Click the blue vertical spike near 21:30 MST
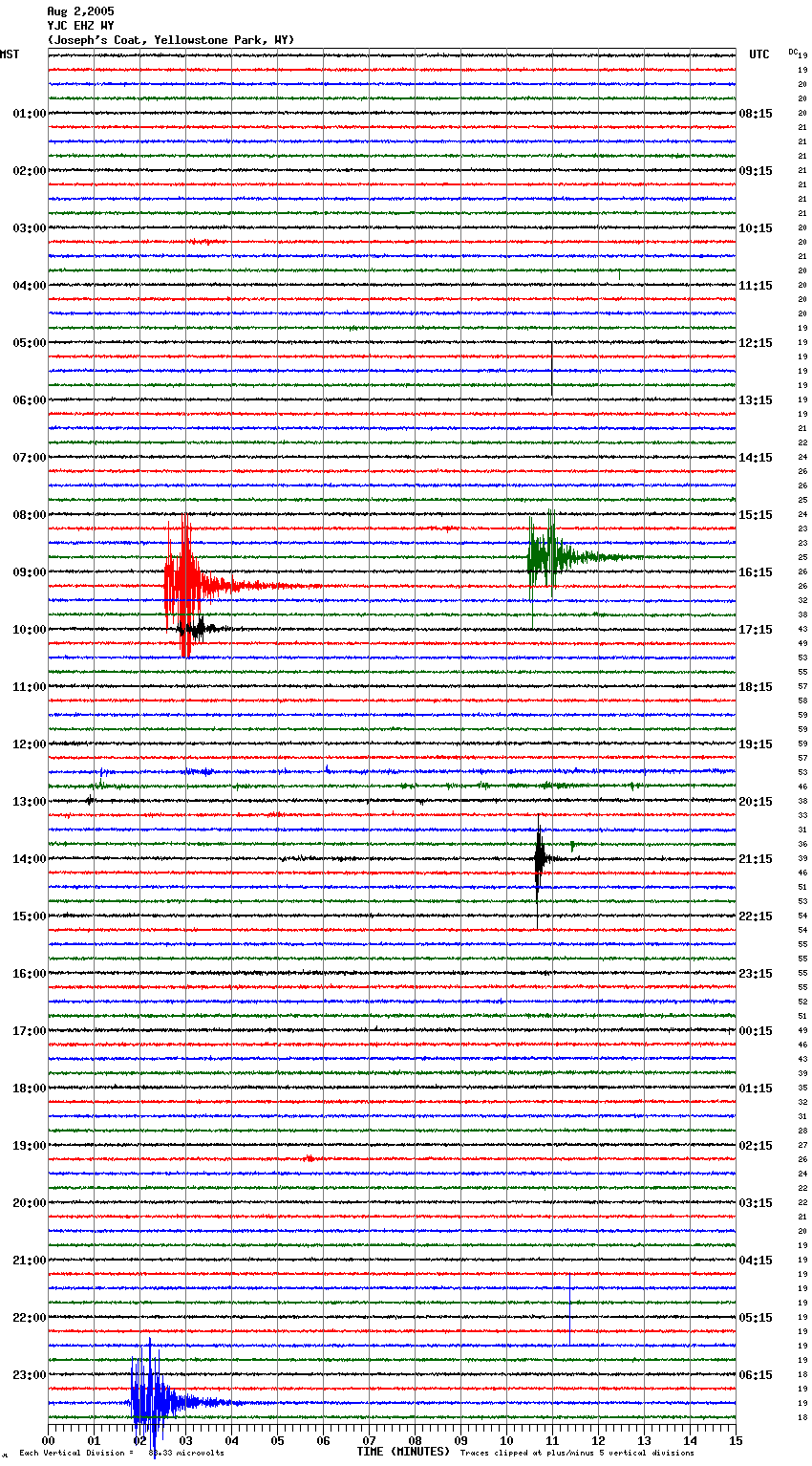The width and height of the screenshot is (812, 1466). [569, 1309]
